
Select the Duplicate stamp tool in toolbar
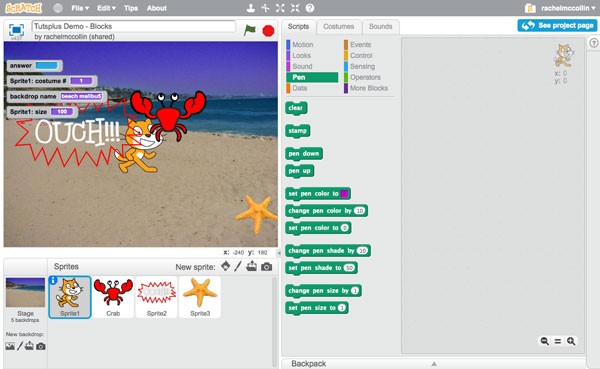250,8
